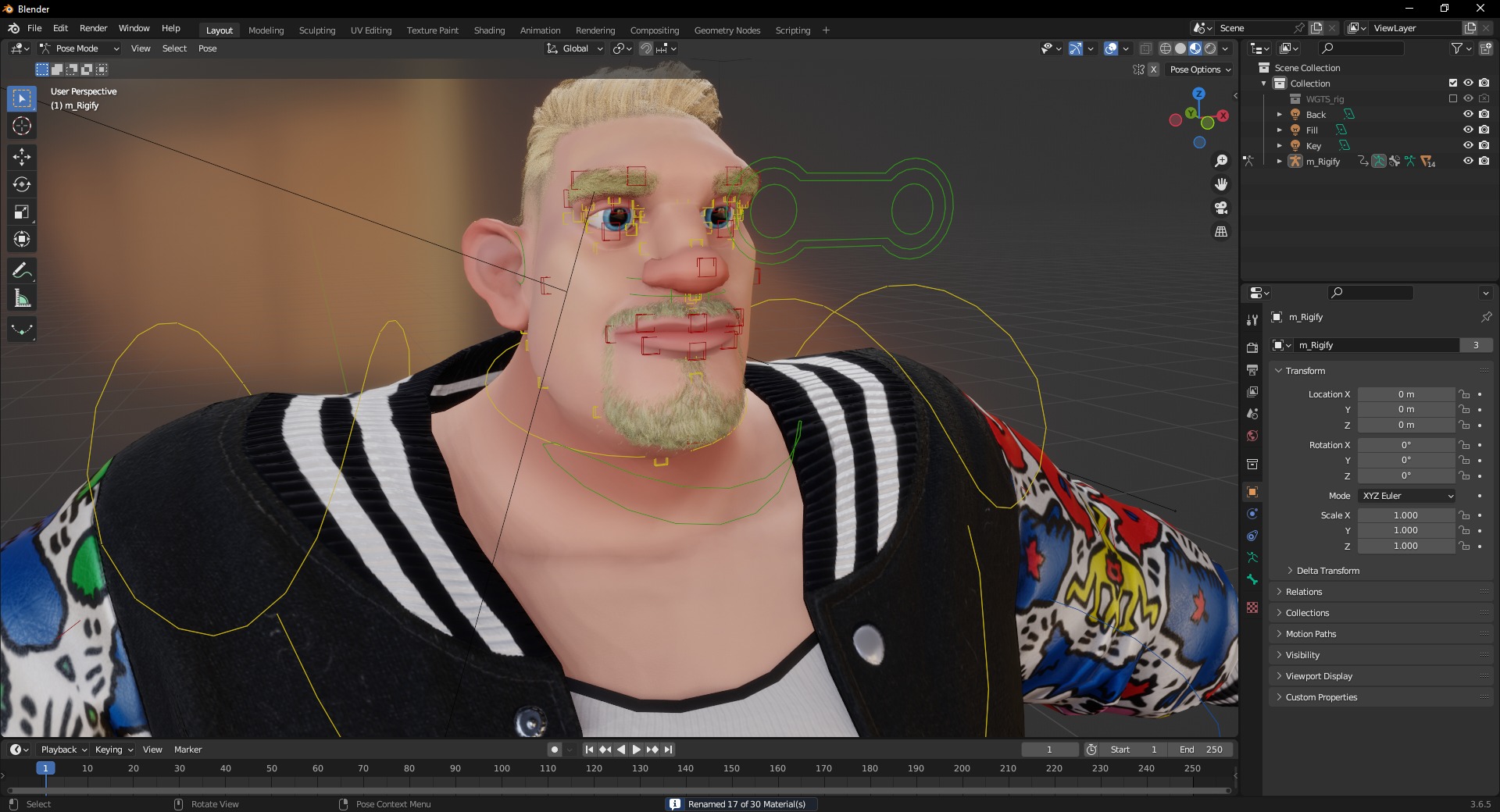Open the Keying popover in timeline

pos(113,750)
